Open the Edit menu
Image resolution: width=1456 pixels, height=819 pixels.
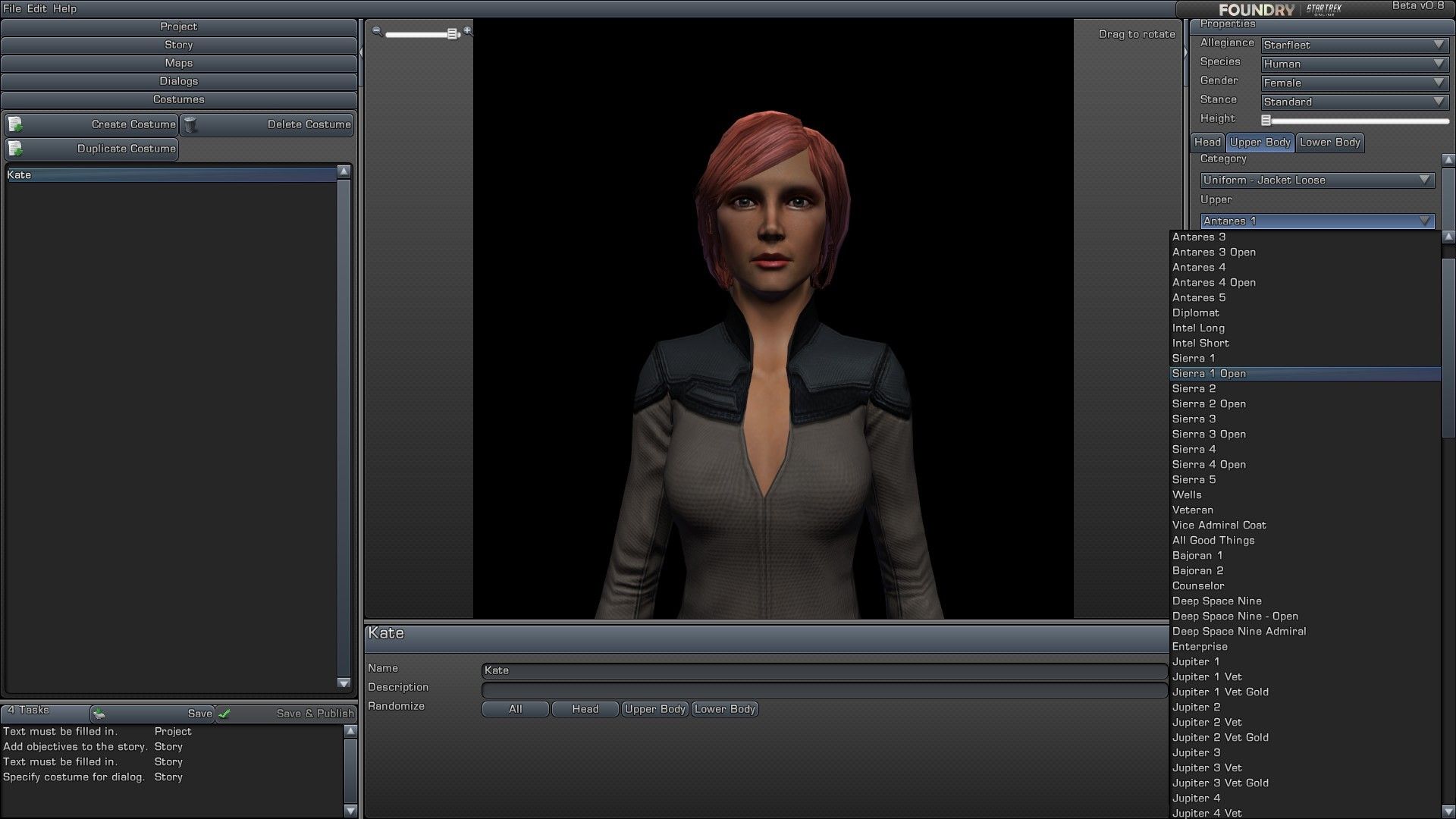[x=37, y=8]
